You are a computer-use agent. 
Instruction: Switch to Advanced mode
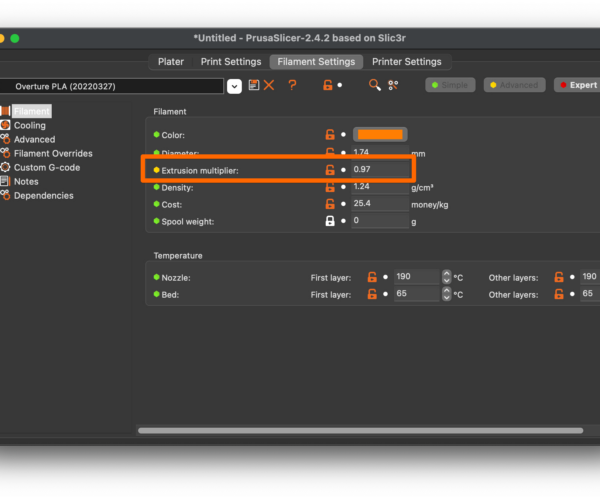pos(514,85)
